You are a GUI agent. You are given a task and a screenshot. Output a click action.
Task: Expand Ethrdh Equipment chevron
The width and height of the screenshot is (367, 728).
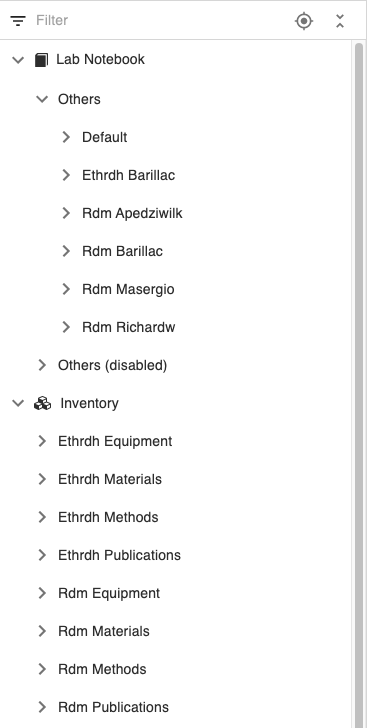coord(42,441)
